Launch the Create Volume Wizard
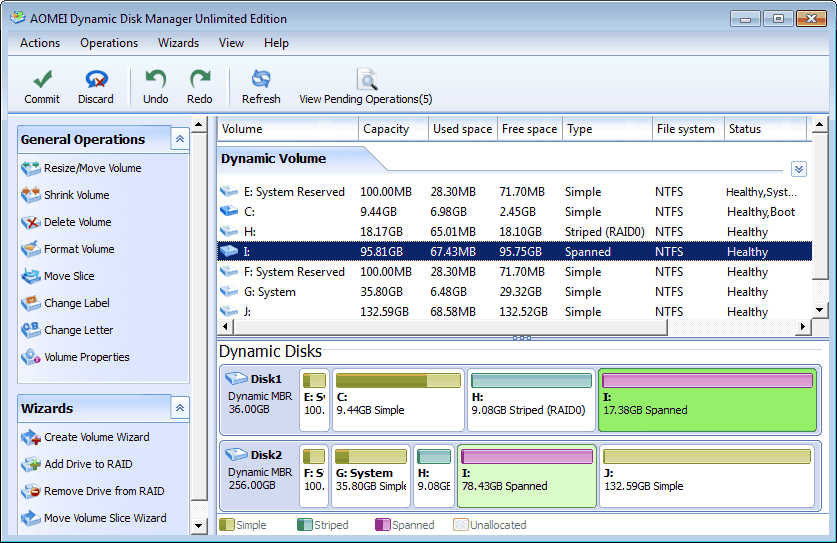 point(96,437)
